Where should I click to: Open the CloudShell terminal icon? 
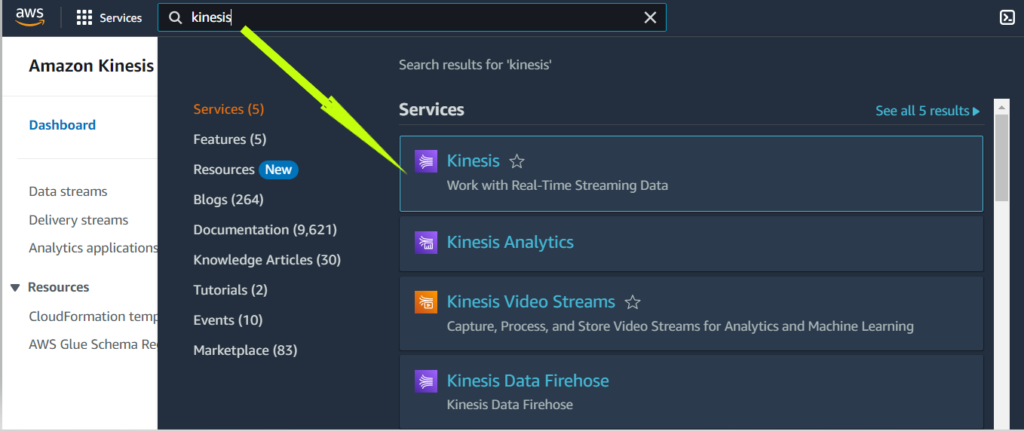[1006, 18]
